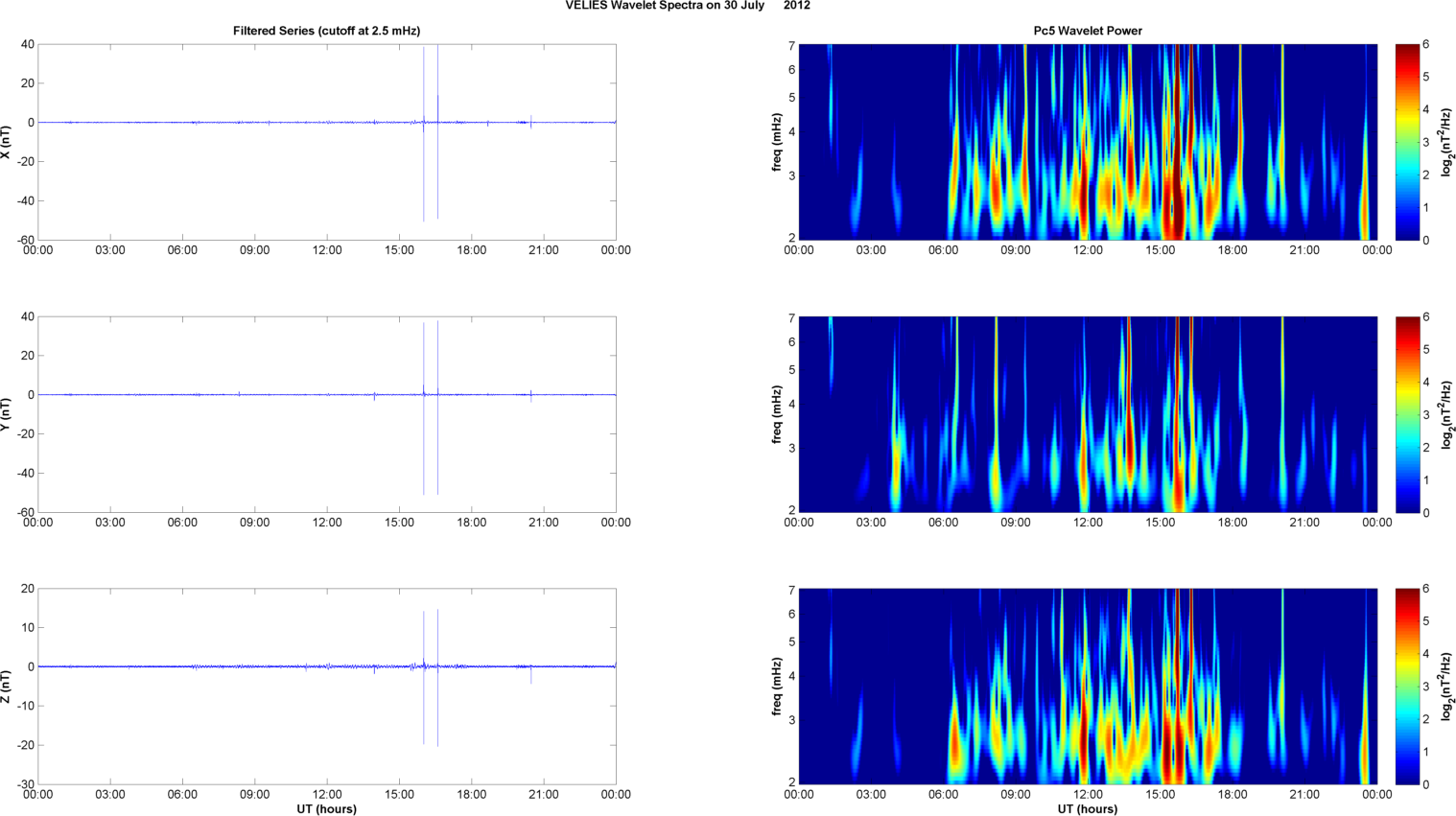Click the bottom spectrogram's color bar
Screen dimensions: 1456x816
coord(1406,687)
